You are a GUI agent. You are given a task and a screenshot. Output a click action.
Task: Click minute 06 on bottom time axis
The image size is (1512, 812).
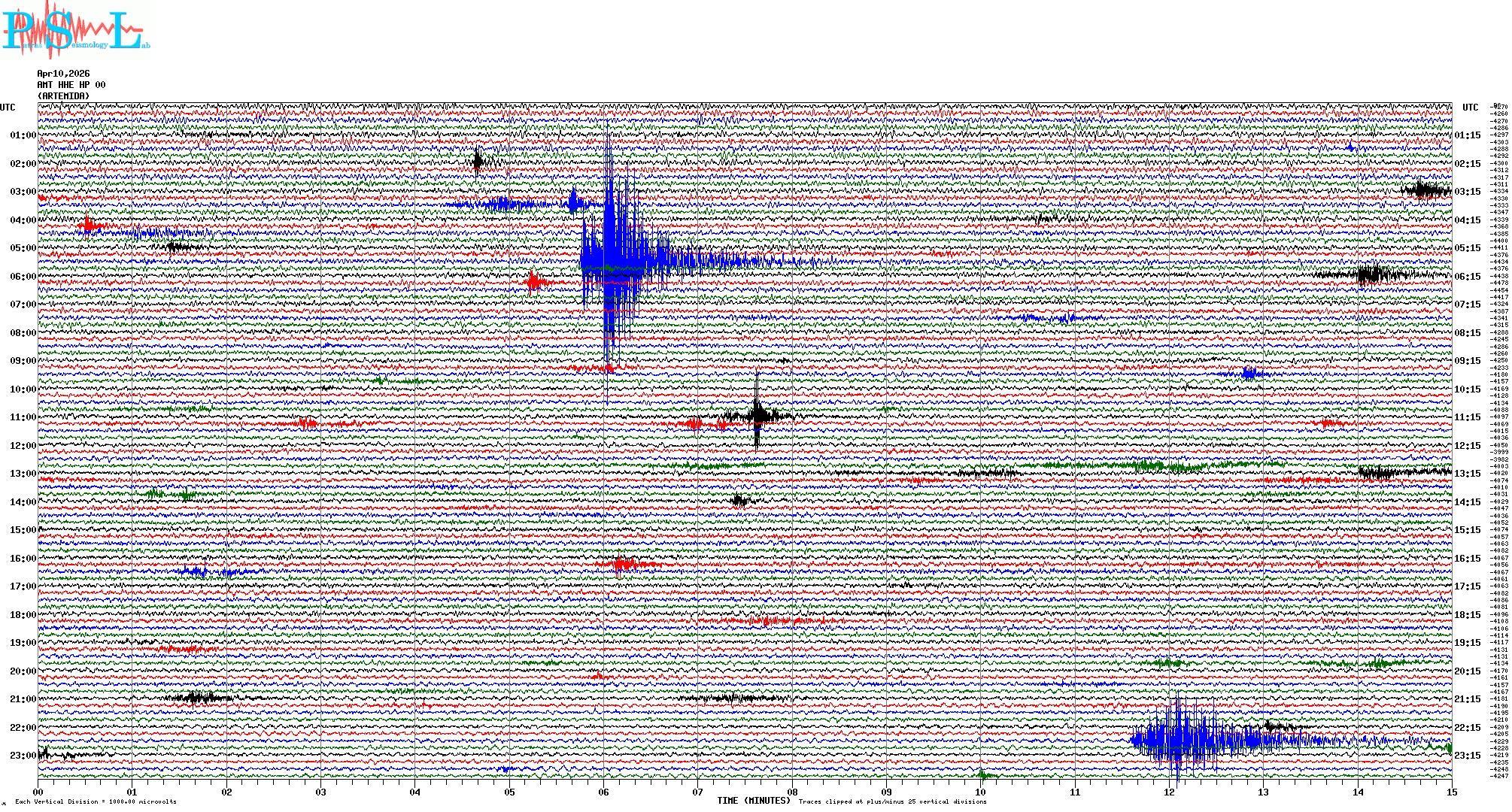coord(603,792)
